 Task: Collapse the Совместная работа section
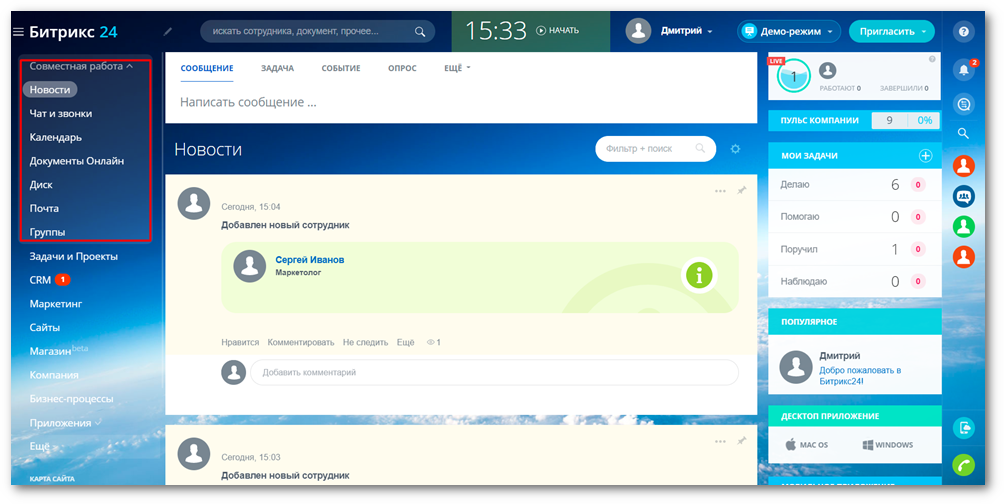[x=81, y=66]
